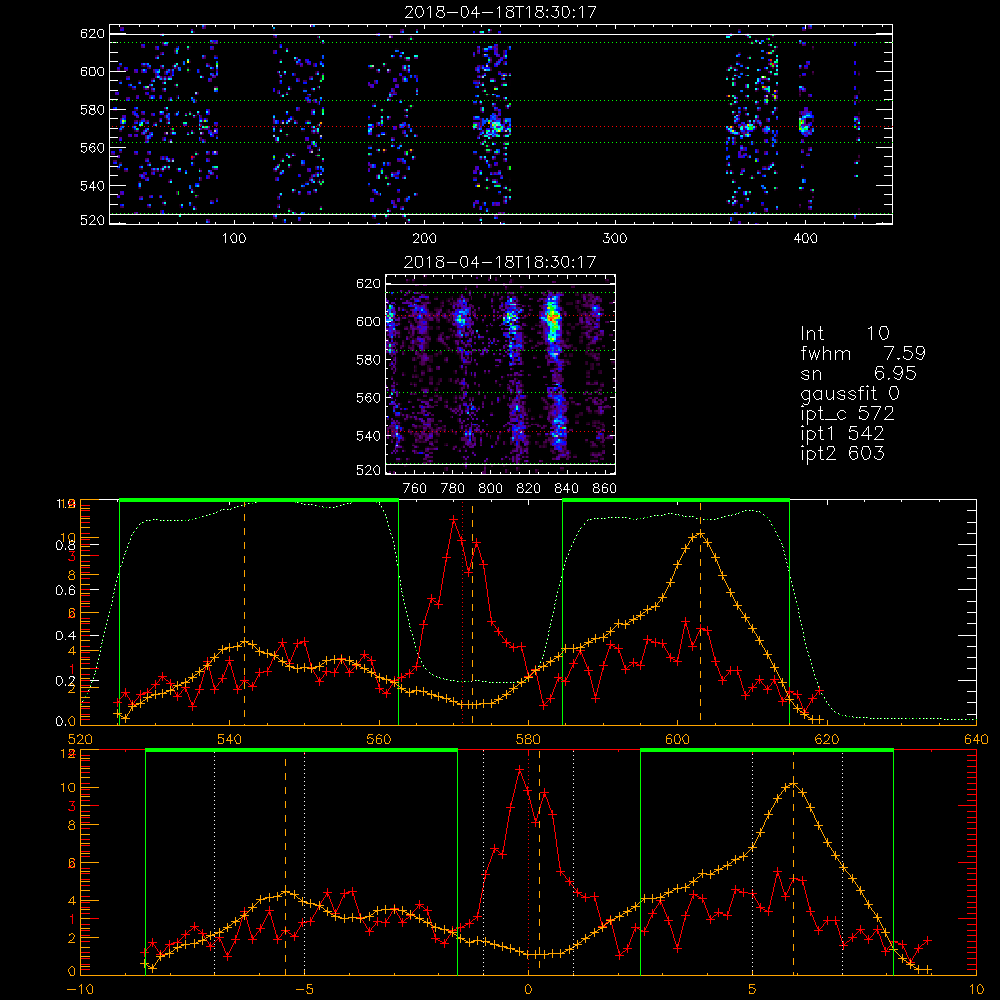Click x-axis label 100 of the top image
Image resolution: width=1000 pixels, height=1000 pixels.
tap(234, 239)
